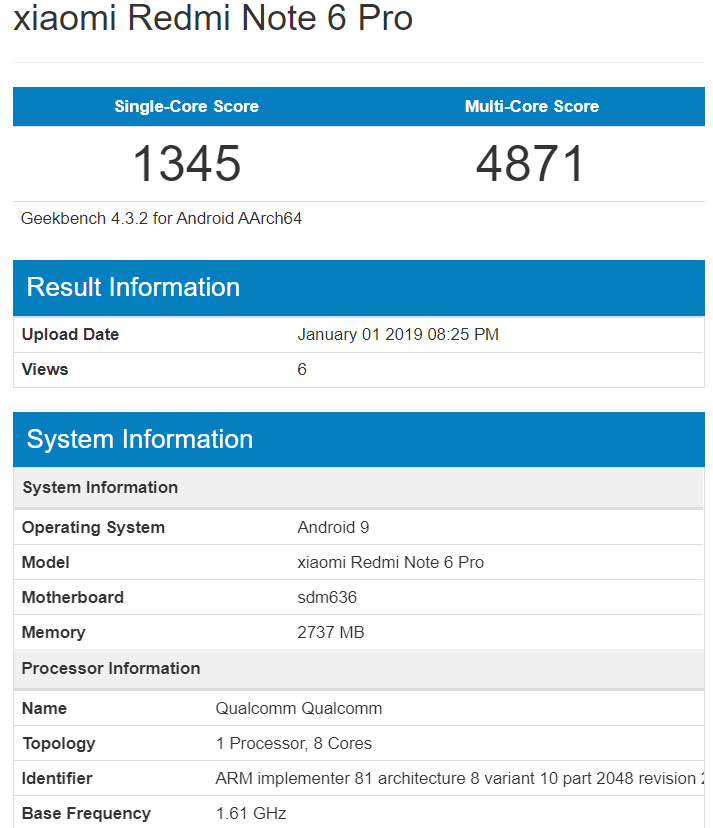The image size is (713, 828).
Task: Click the gray System Information subheader row
Action: point(359,487)
